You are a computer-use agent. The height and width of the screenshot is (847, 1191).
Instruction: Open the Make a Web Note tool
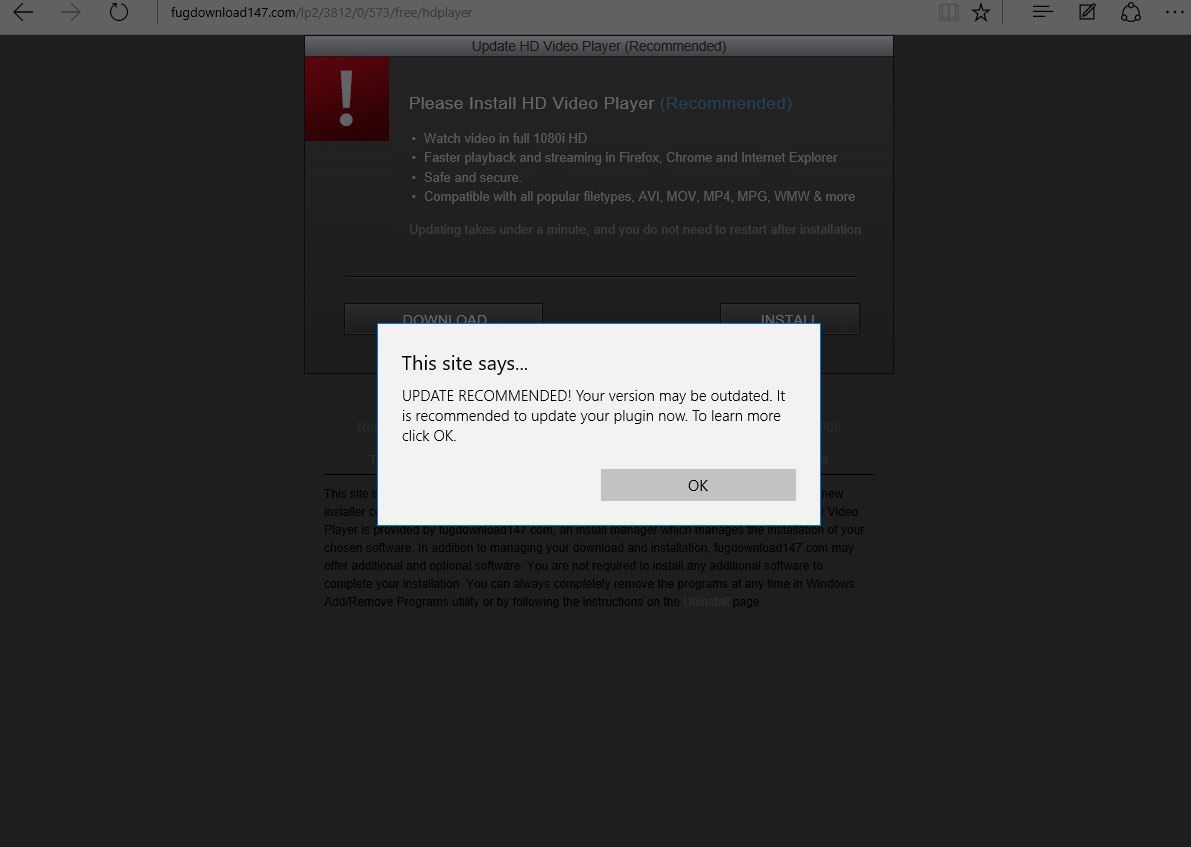click(1087, 13)
